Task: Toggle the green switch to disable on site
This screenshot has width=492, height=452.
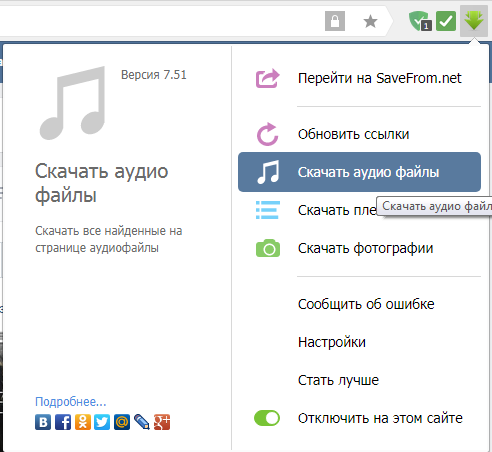Action: pos(267,418)
